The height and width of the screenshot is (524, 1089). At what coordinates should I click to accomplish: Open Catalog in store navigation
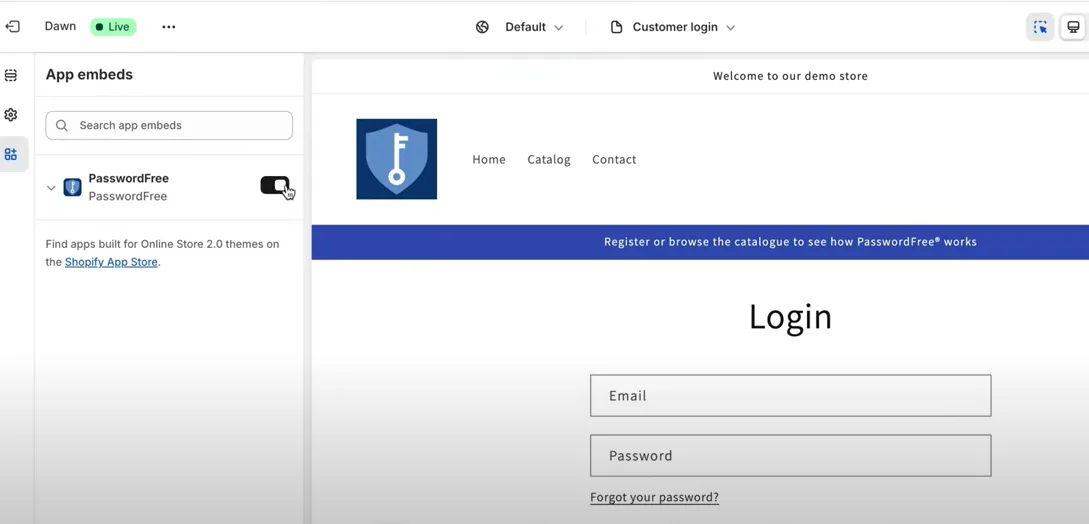click(x=549, y=159)
